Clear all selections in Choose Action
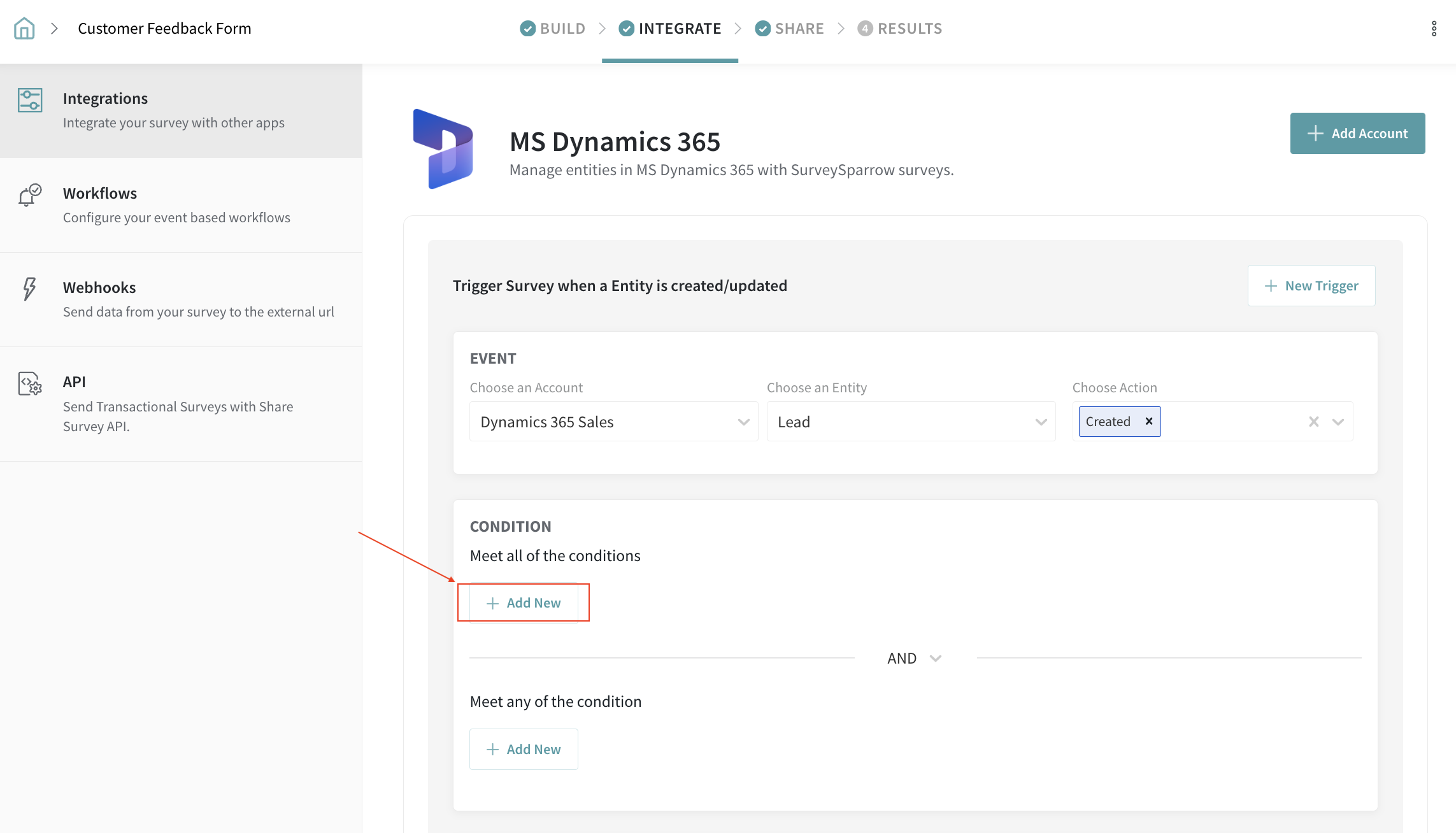The height and width of the screenshot is (833, 1456). coord(1313,422)
